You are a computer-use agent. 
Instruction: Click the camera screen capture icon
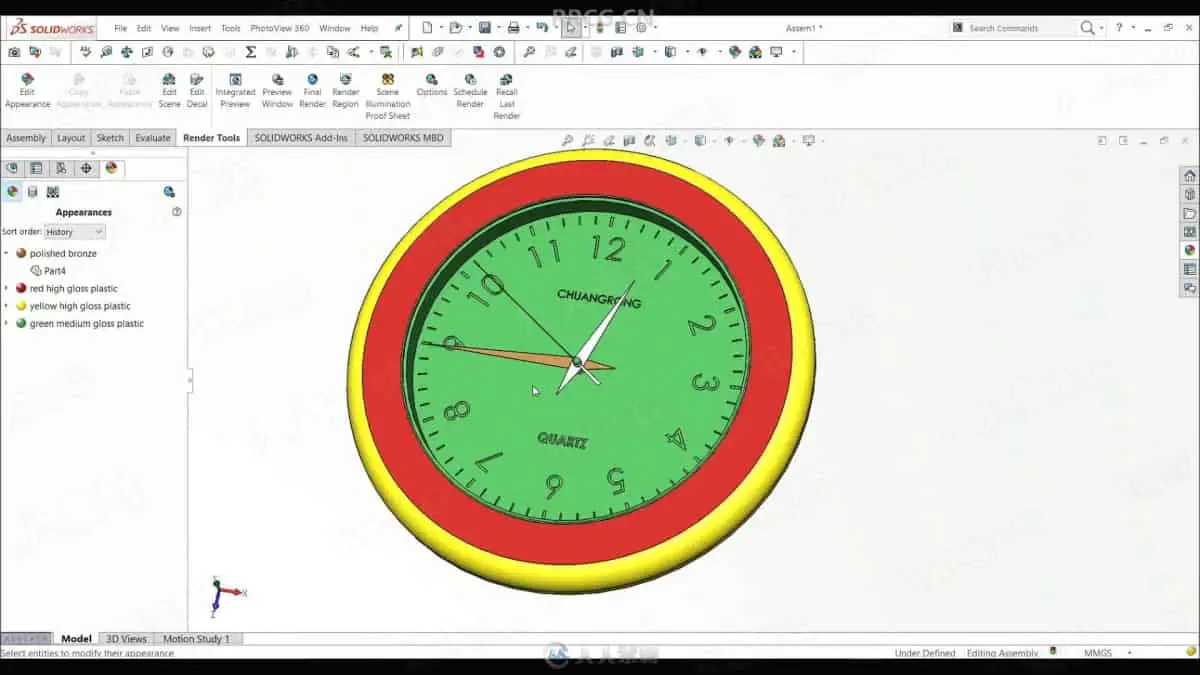coord(14,52)
